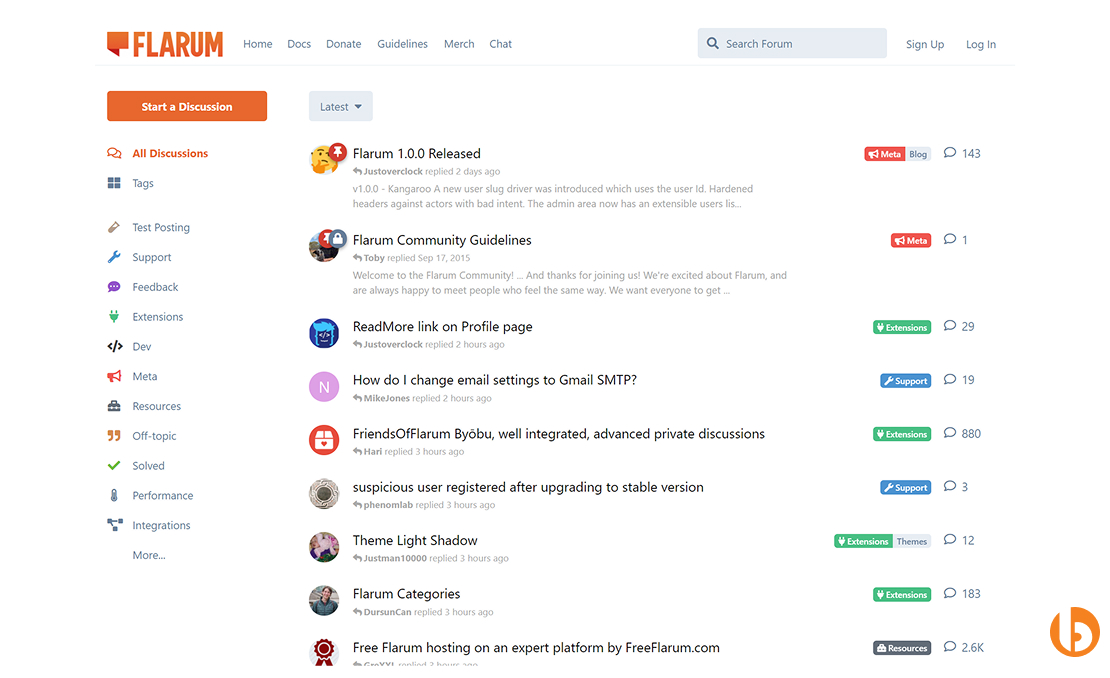The image size is (1110, 678).
Task: Click the Feedback speech bubble icon
Action: (x=114, y=287)
